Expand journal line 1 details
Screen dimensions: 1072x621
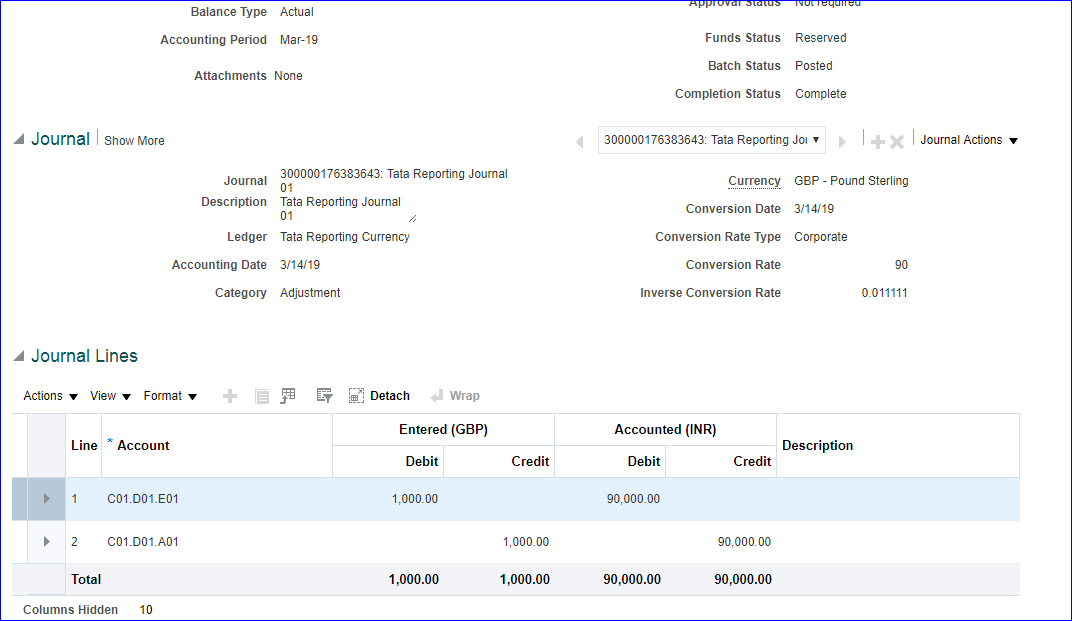click(46, 499)
